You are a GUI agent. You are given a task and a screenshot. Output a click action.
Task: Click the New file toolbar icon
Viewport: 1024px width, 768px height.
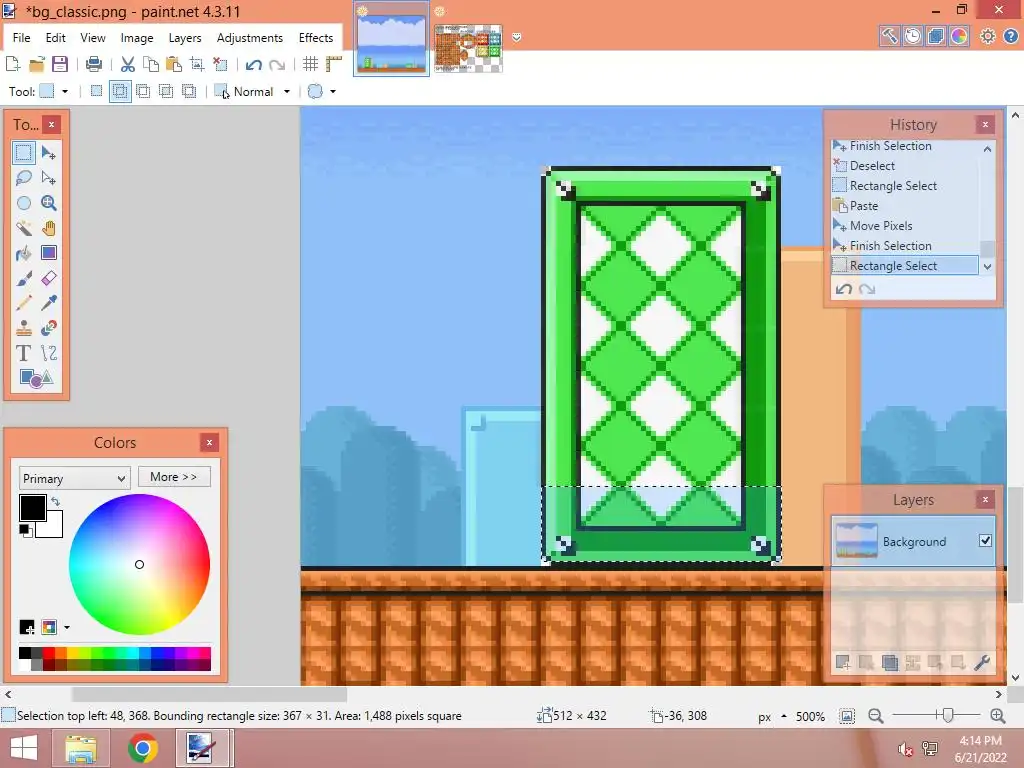[x=13, y=64]
